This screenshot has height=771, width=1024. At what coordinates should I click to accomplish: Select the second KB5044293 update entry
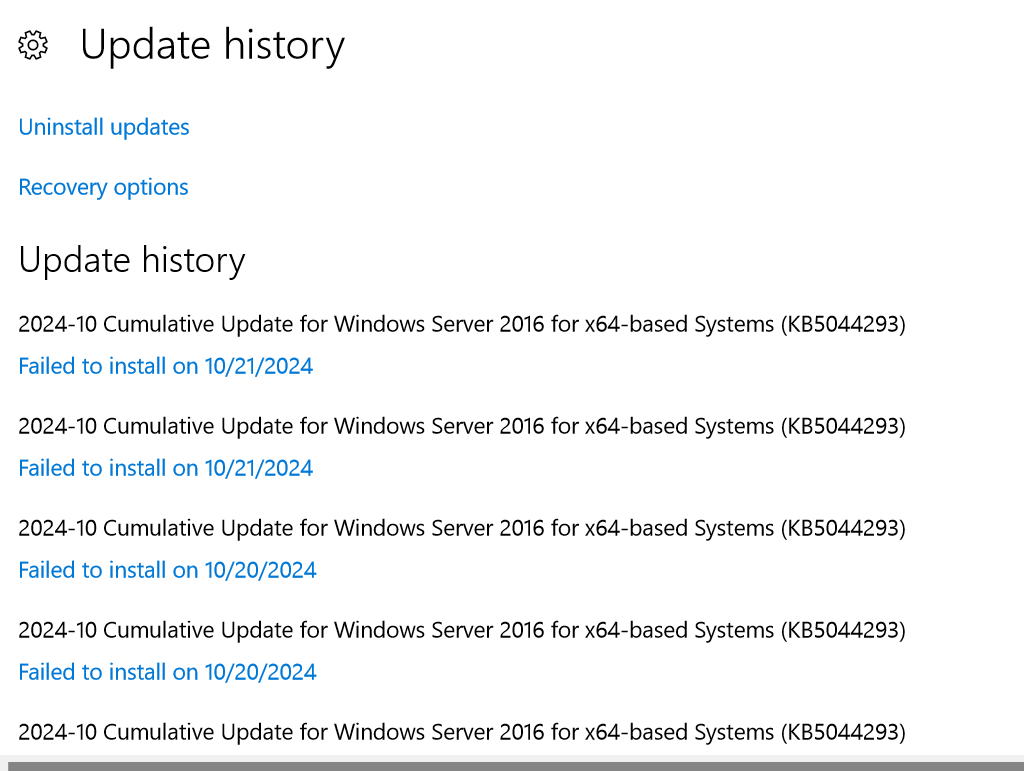(461, 426)
